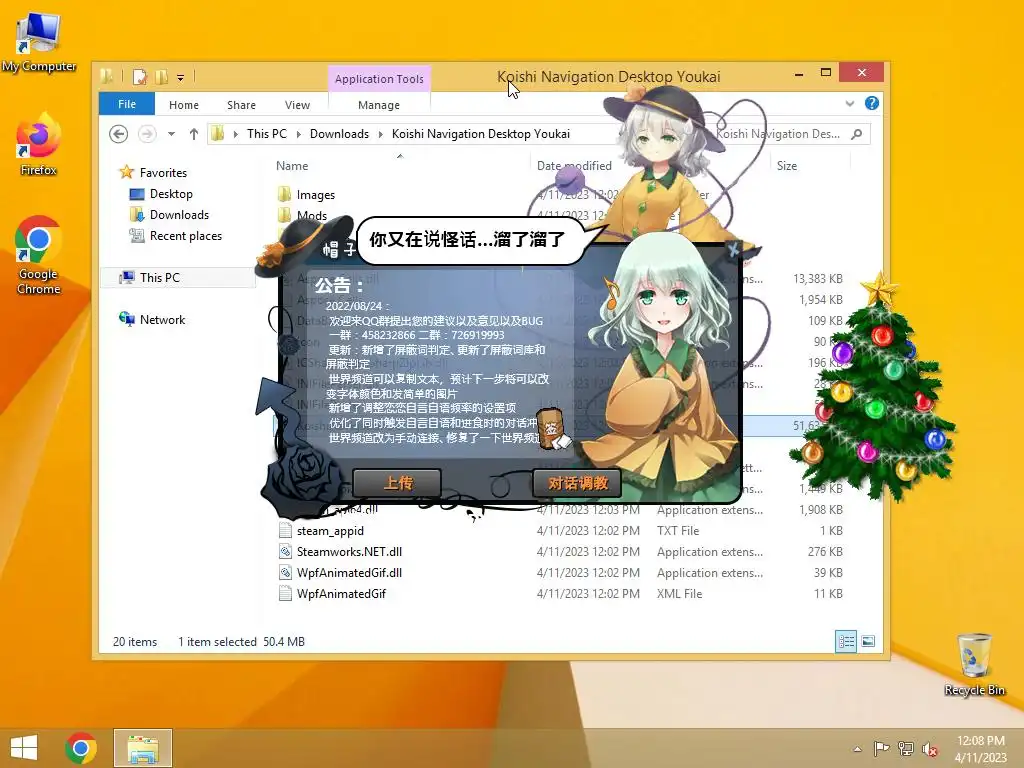Switch to details view layout button
The width and height of the screenshot is (1024, 768).
tap(846, 641)
